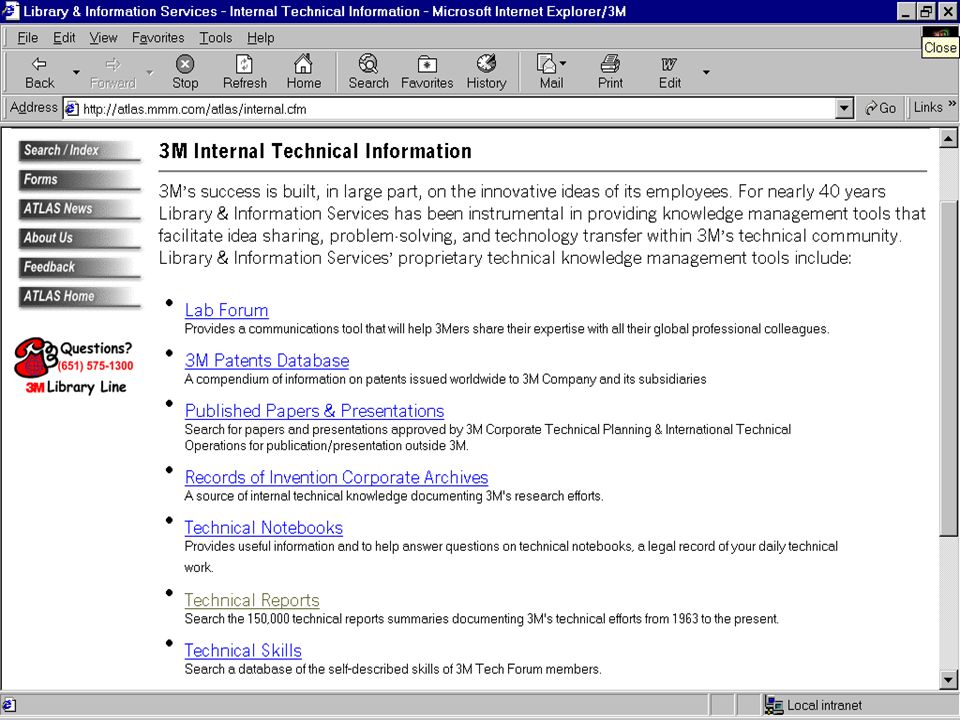Open the Favorites toolbar button

[x=427, y=72]
